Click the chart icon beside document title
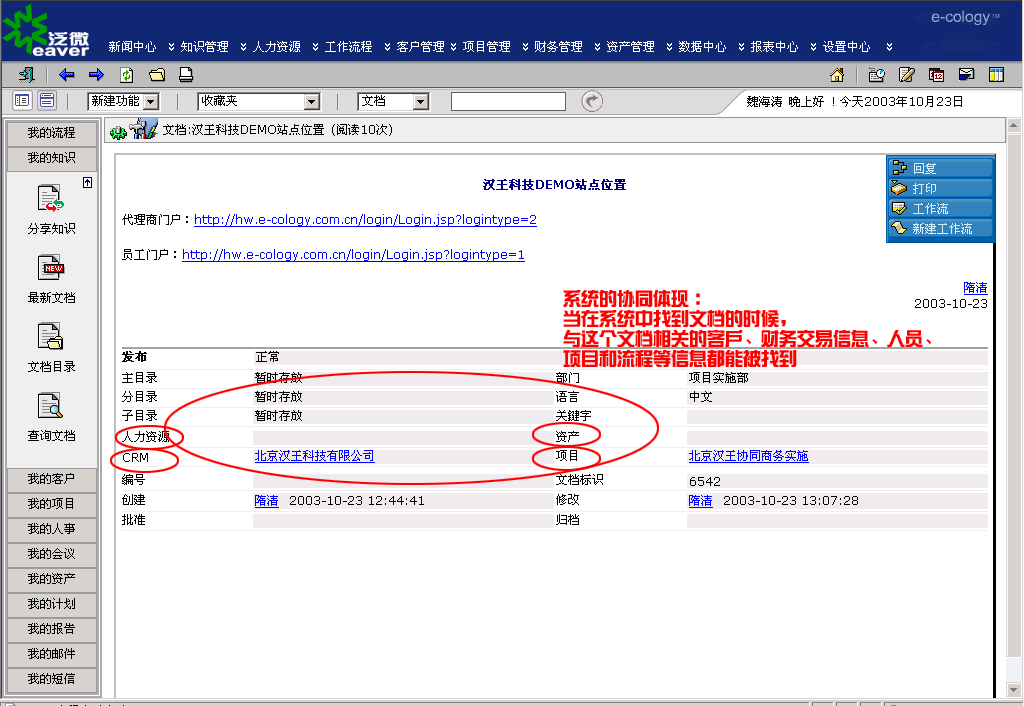This screenshot has width=1024, height=706. (x=144, y=129)
